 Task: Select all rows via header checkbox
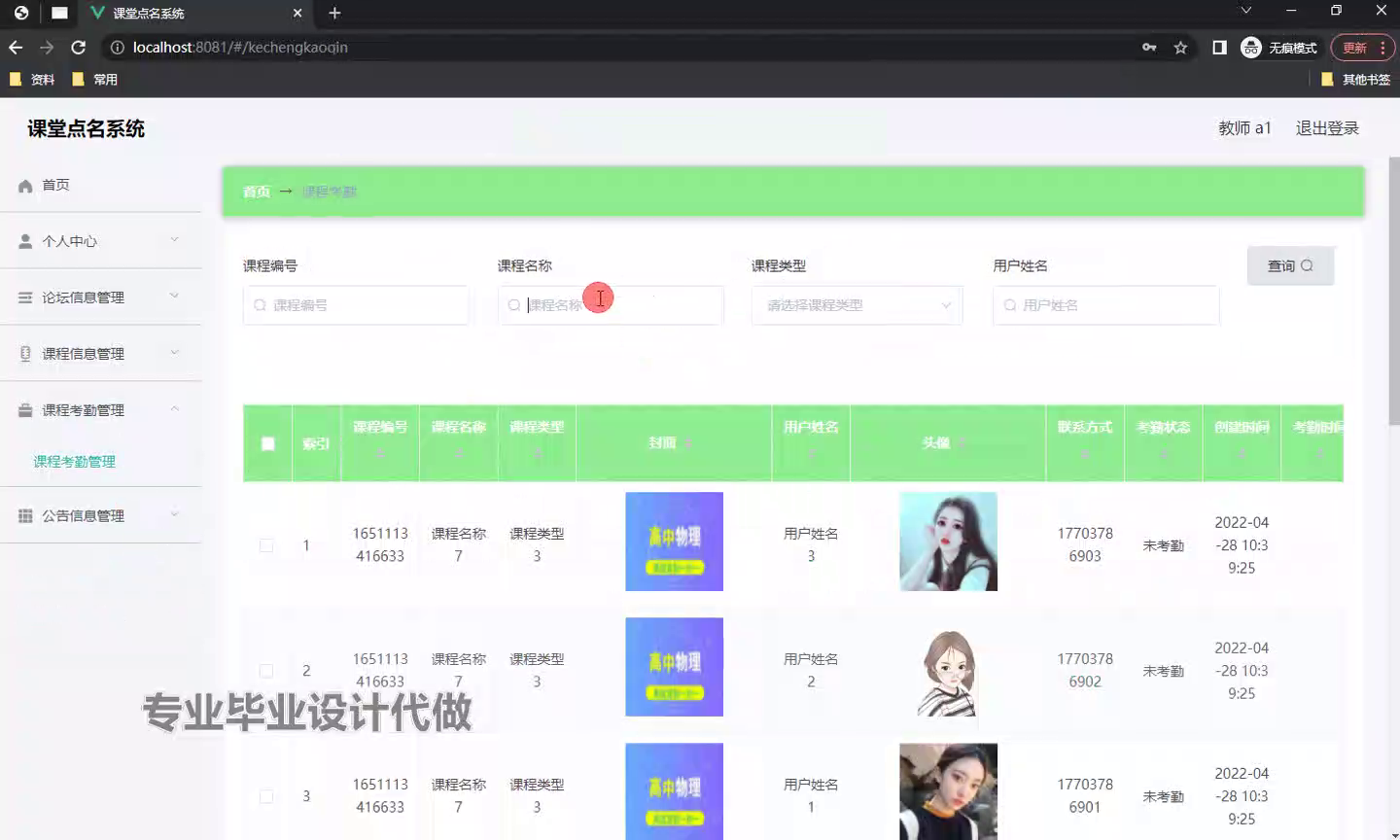267,443
